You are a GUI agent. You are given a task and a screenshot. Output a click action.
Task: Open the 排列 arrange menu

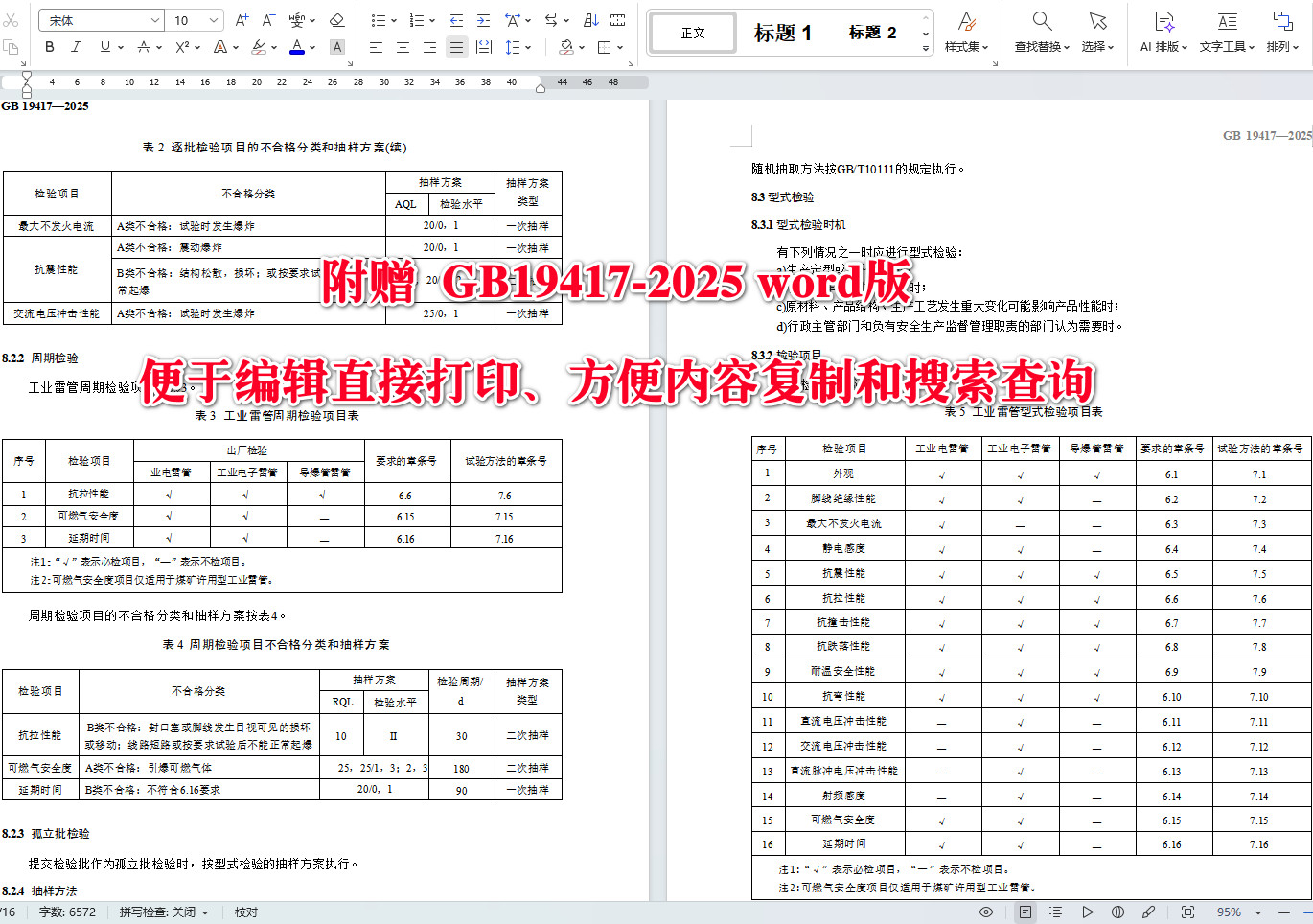[x=1282, y=32]
